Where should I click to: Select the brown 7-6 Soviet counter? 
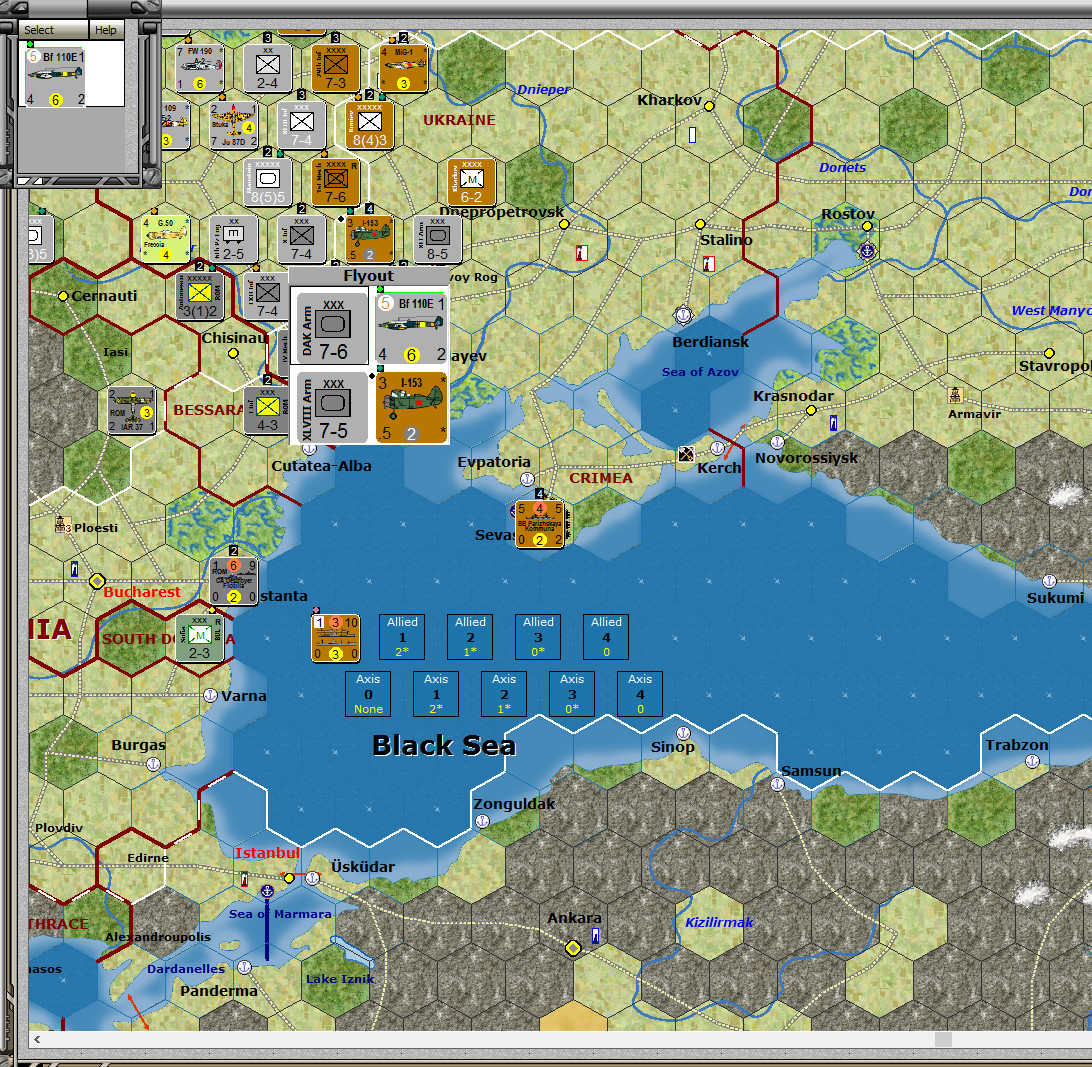336,182
